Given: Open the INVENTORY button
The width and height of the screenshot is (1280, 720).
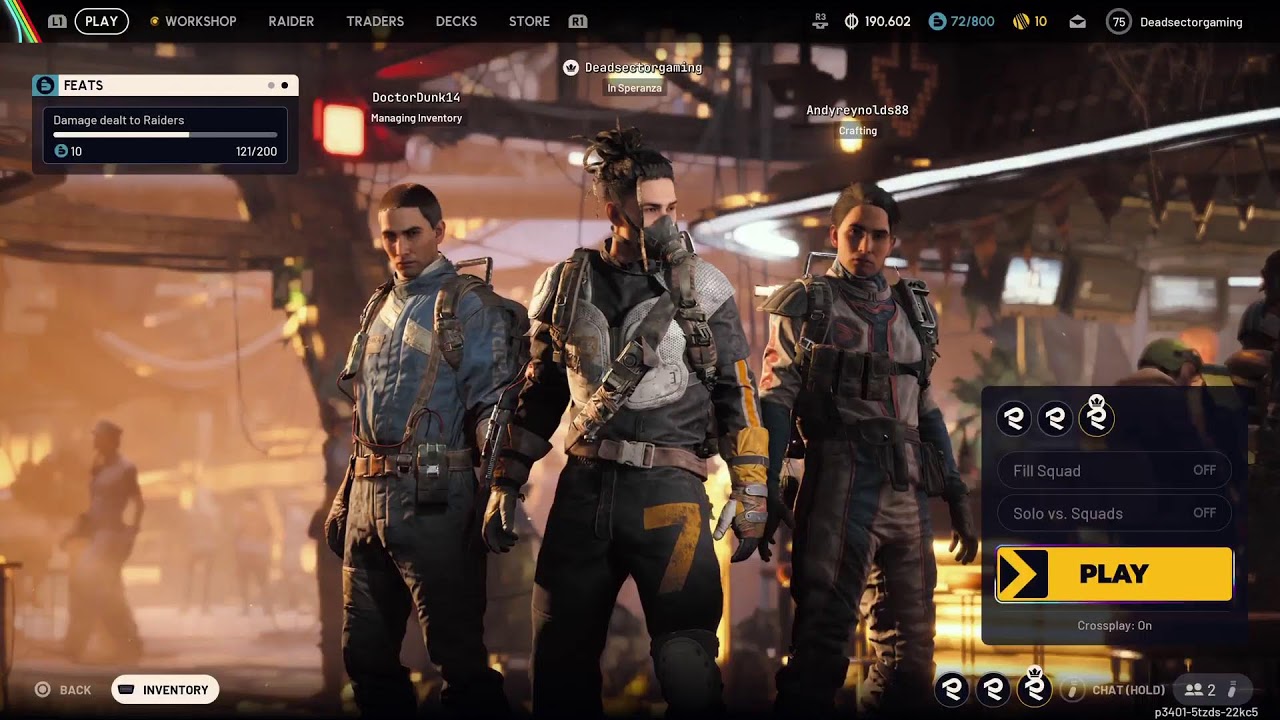Looking at the screenshot, I should (165, 689).
